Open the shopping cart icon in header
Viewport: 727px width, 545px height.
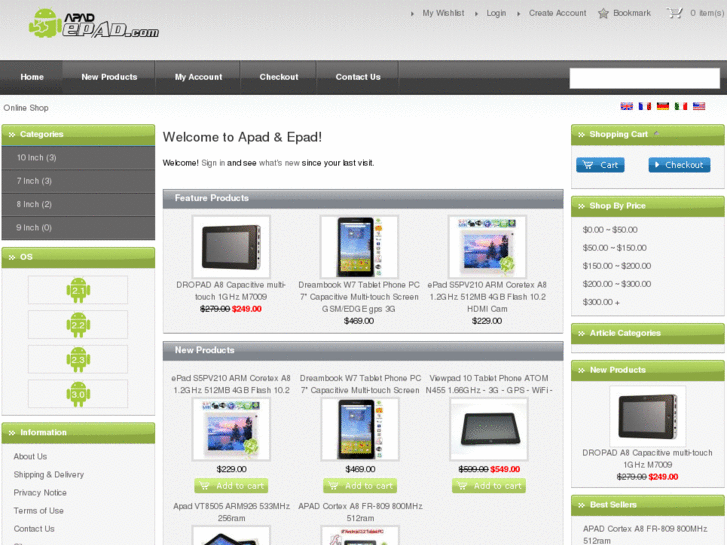675,13
